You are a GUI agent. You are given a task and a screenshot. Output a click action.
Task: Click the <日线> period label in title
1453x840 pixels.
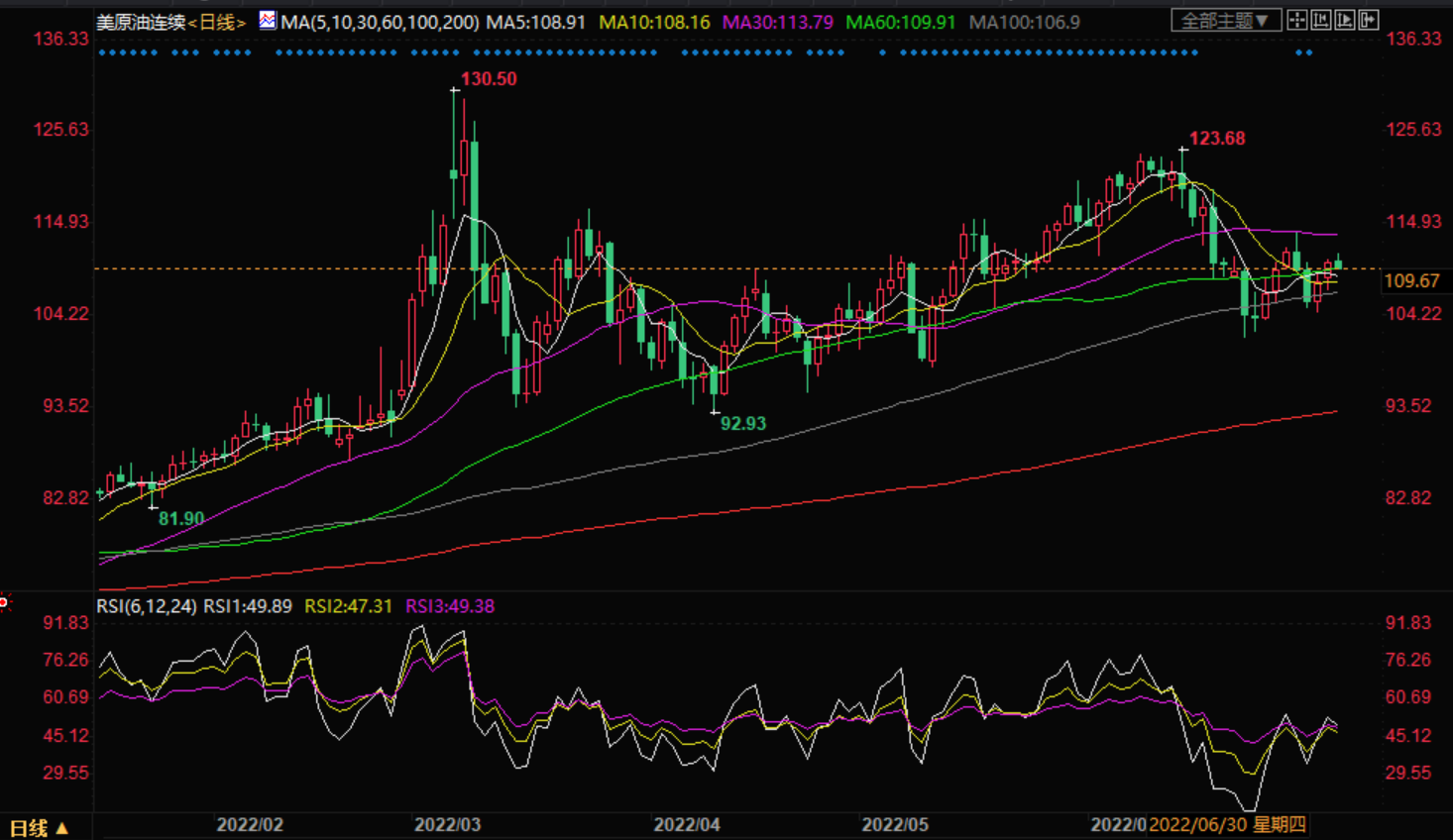pos(216,22)
